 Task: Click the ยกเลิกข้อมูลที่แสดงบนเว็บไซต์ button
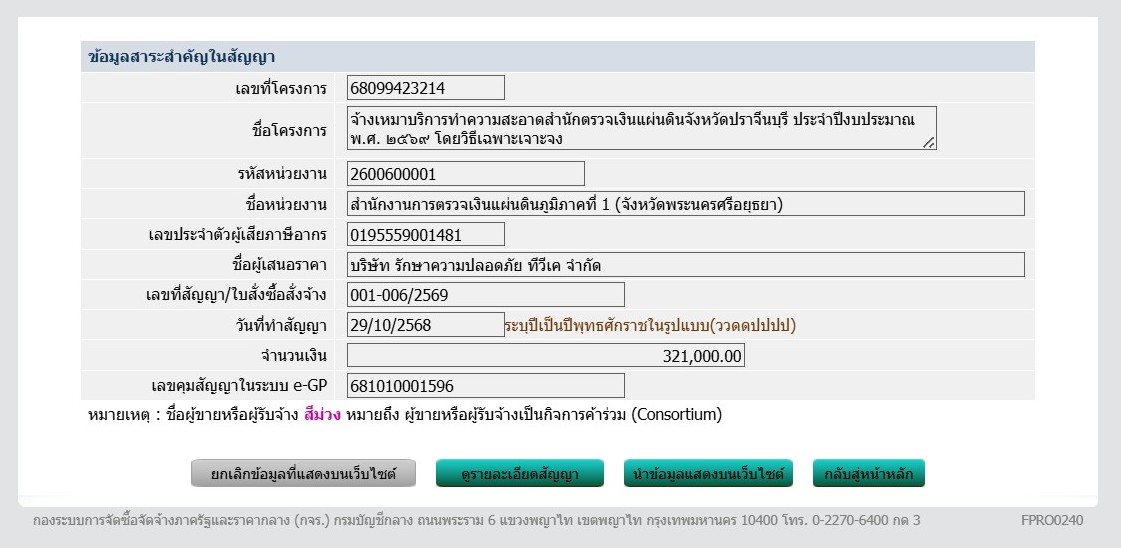click(x=303, y=474)
